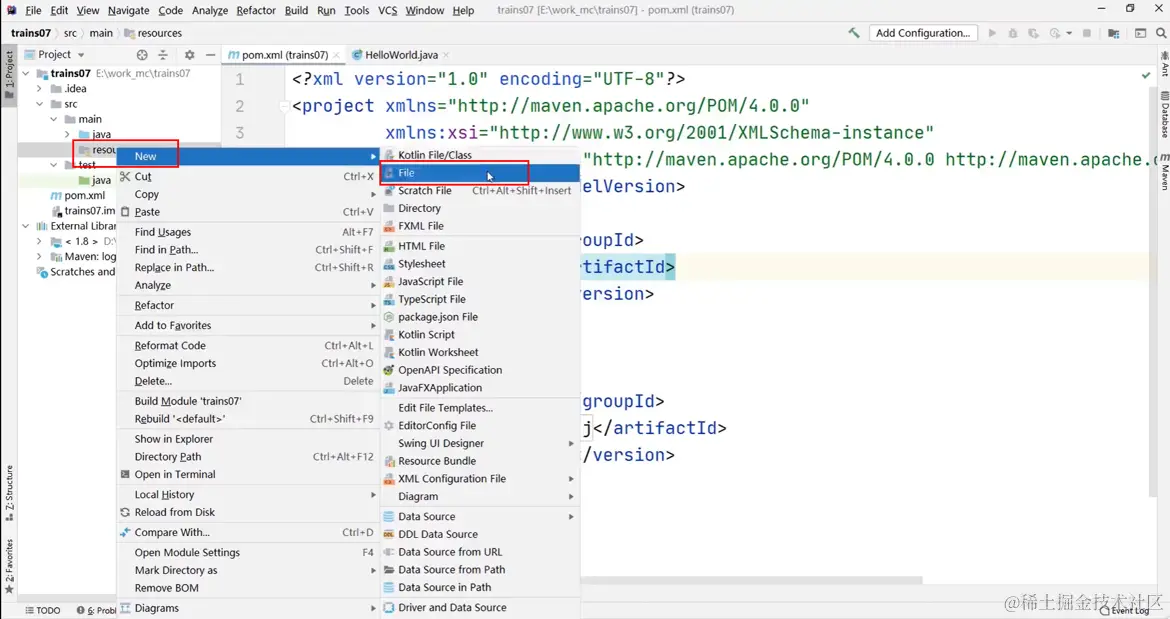Click the Locate file crosshair icon in Project panel
1170x619 pixels.
click(142, 54)
